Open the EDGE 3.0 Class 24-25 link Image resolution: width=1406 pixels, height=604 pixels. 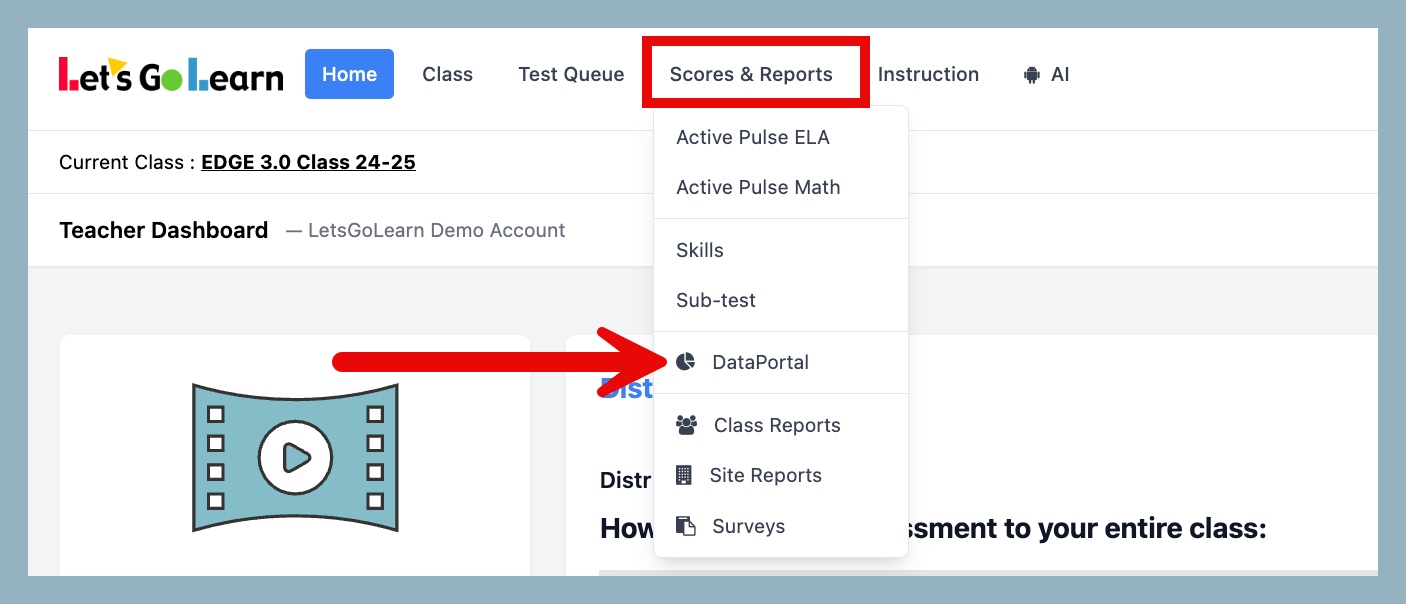click(308, 162)
